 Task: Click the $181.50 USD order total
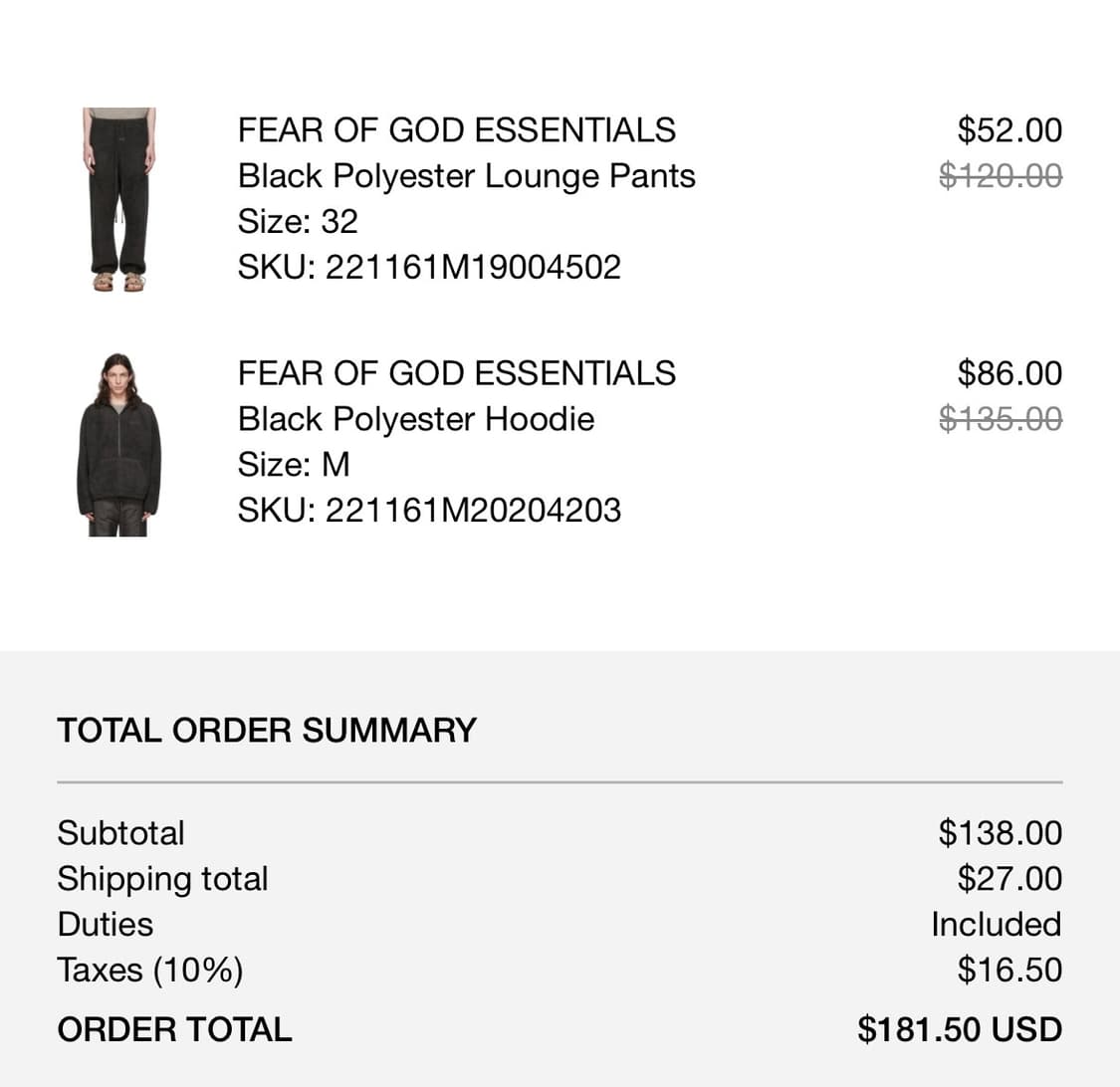pyautogui.click(x=960, y=1030)
